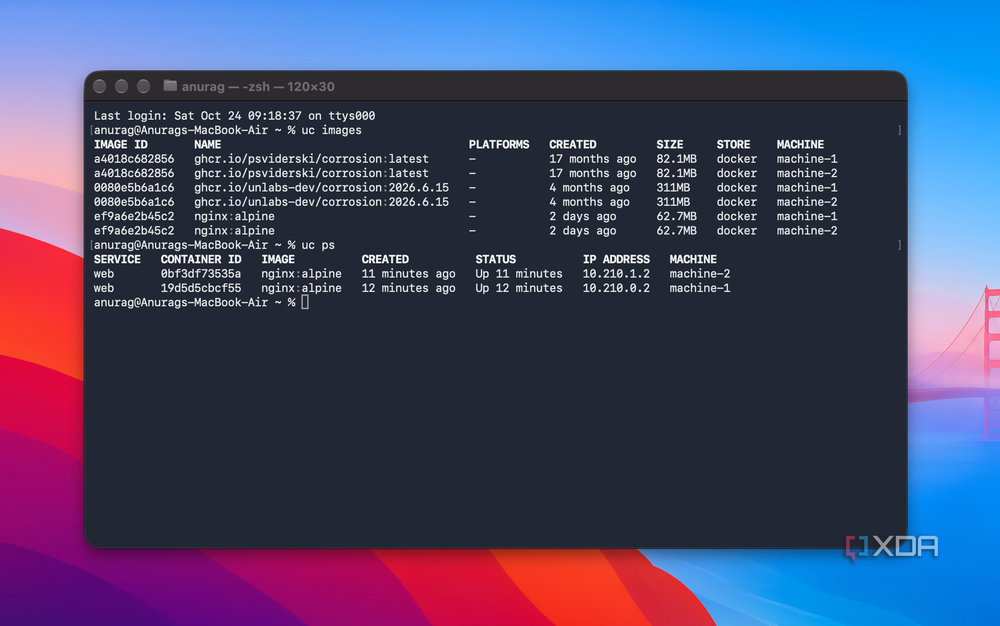Image resolution: width=1000 pixels, height=626 pixels.
Task: Click IP address 10.210.1.2
Action: click(x=616, y=273)
